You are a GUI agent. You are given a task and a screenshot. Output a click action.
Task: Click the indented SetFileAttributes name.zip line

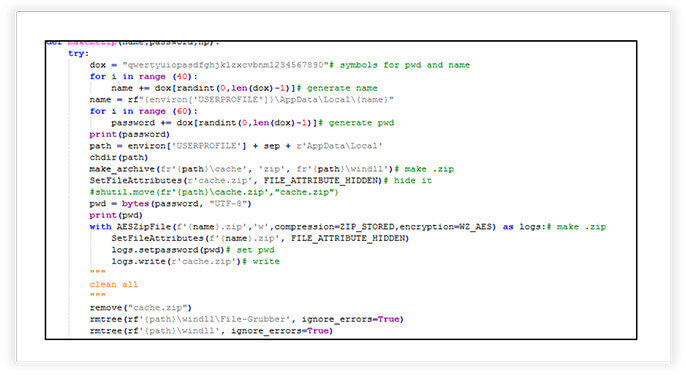click(x=260, y=238)
